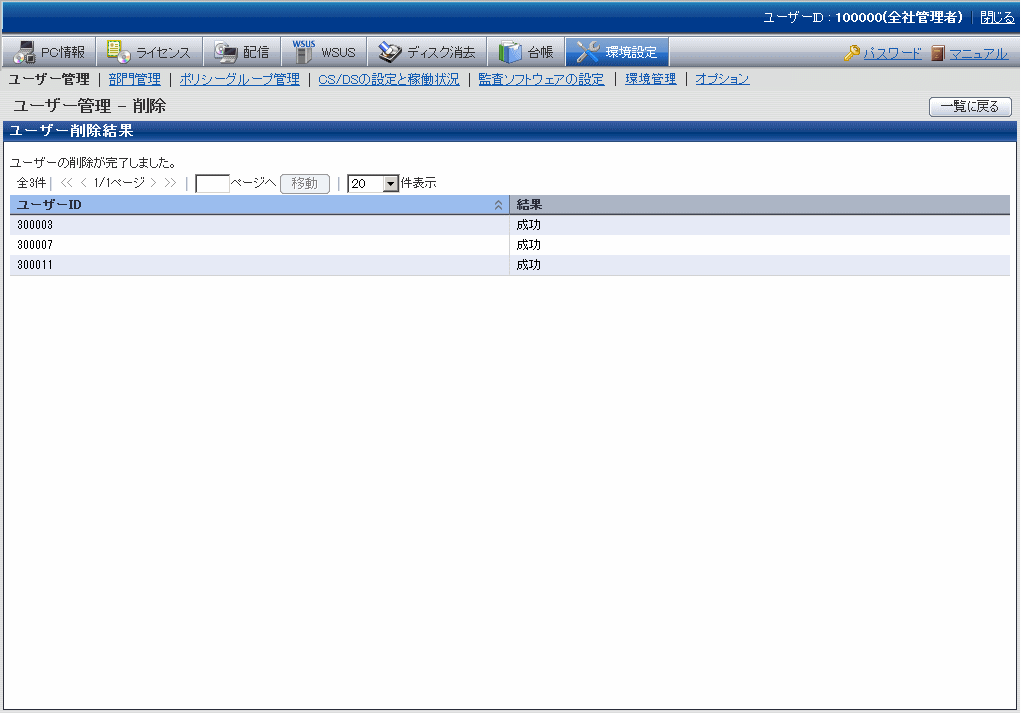Go to CS/DSの設定と稼働状況

(389, 79)
